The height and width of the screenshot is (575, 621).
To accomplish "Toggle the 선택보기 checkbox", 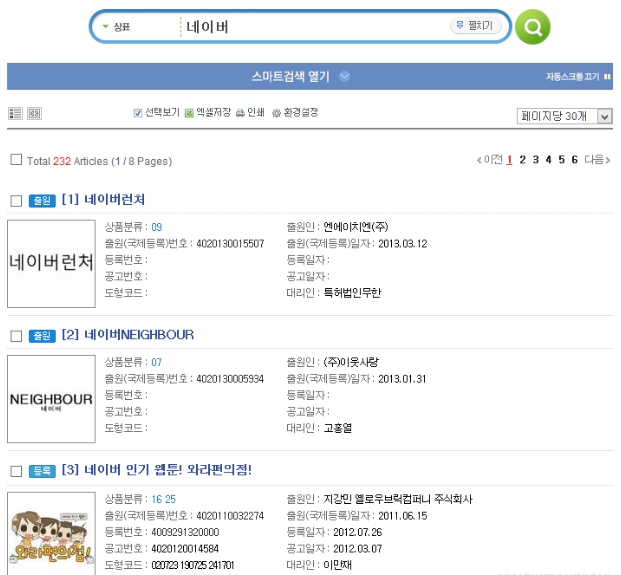I will pyautogui.click(x=138, y=113).
